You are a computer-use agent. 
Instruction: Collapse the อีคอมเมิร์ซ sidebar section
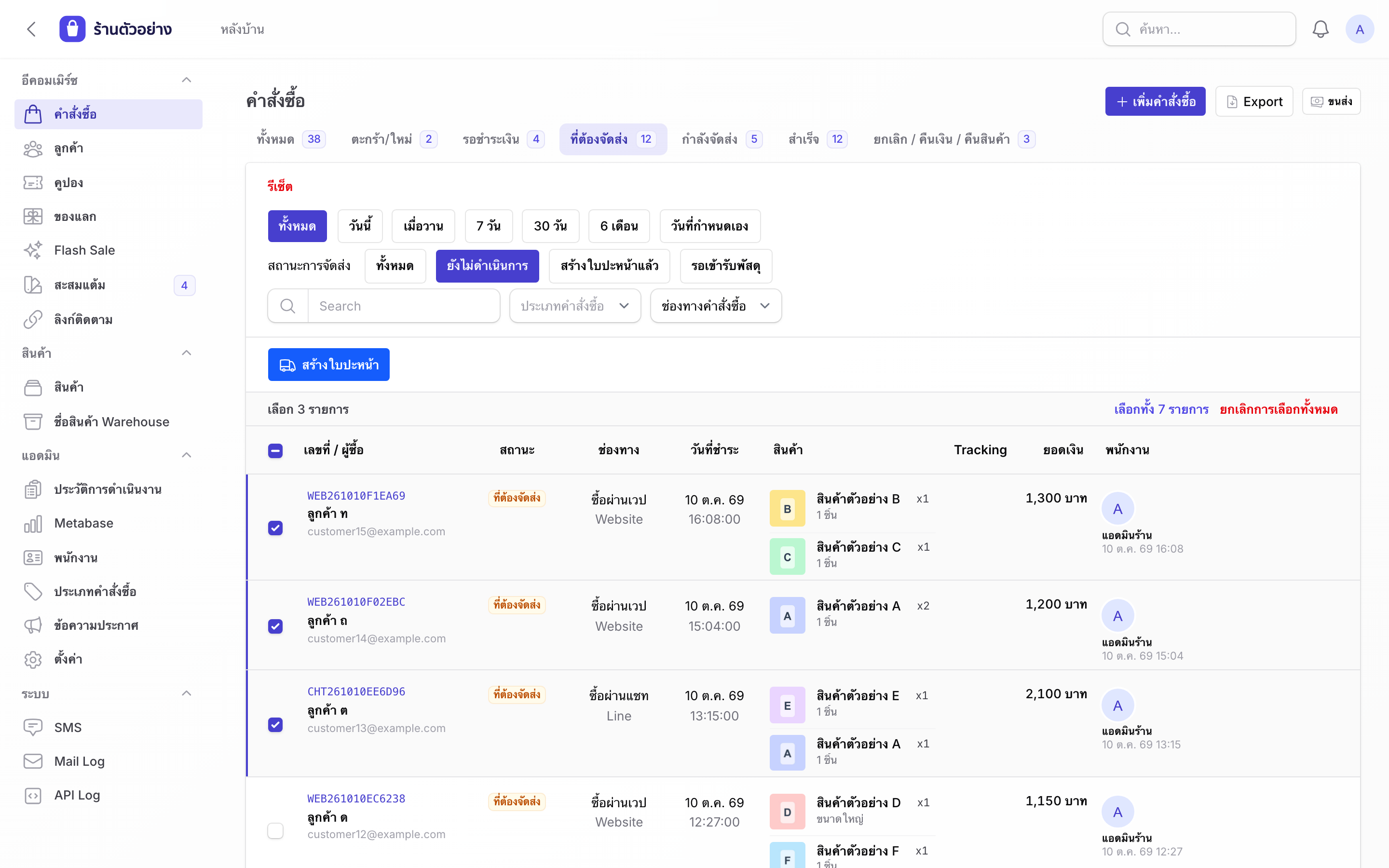pyautogui.click(x=187, y=80)
